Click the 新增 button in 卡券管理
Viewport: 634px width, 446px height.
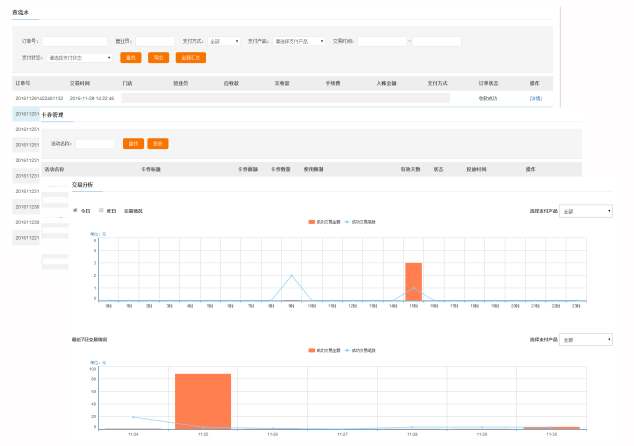[158, 144]
